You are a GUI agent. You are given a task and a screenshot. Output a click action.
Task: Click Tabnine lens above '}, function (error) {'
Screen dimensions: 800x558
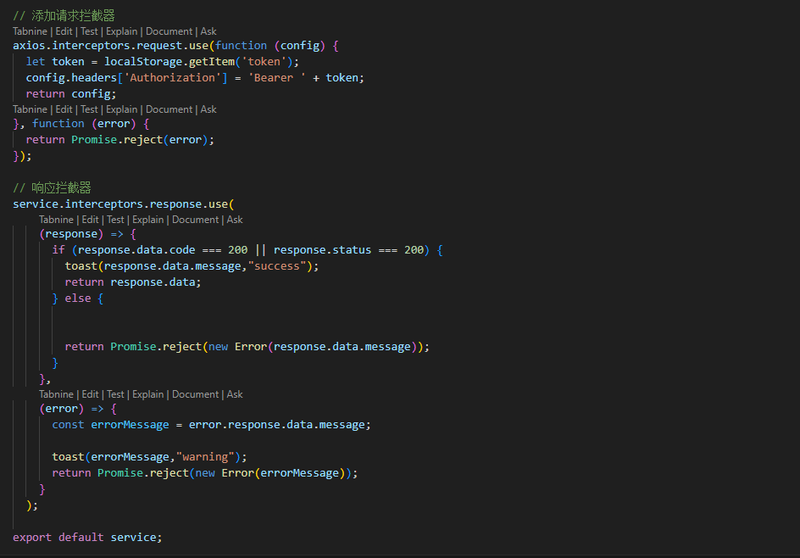[30, 110]
